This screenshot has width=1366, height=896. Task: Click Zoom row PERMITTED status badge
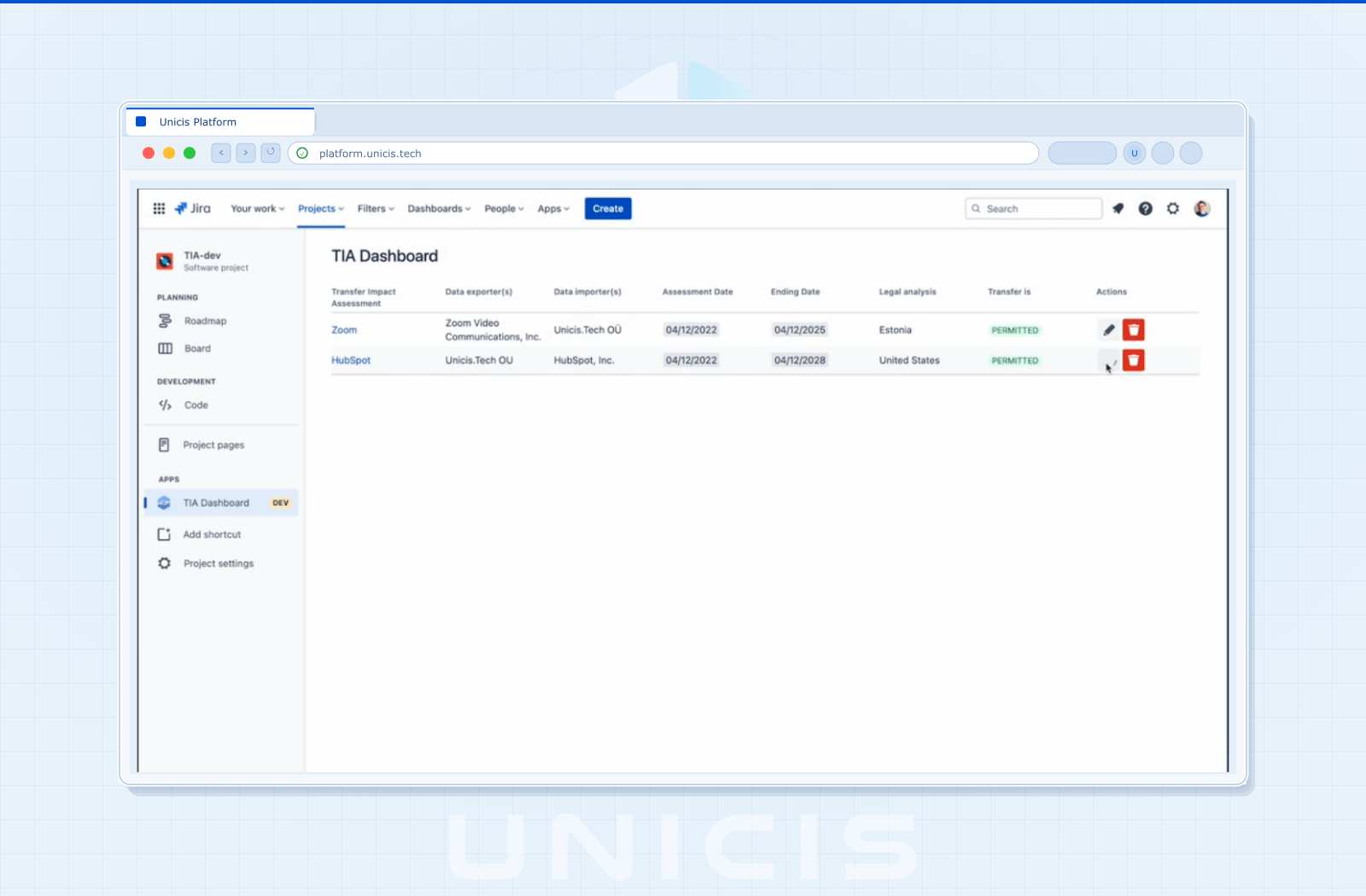(1015, 330)
